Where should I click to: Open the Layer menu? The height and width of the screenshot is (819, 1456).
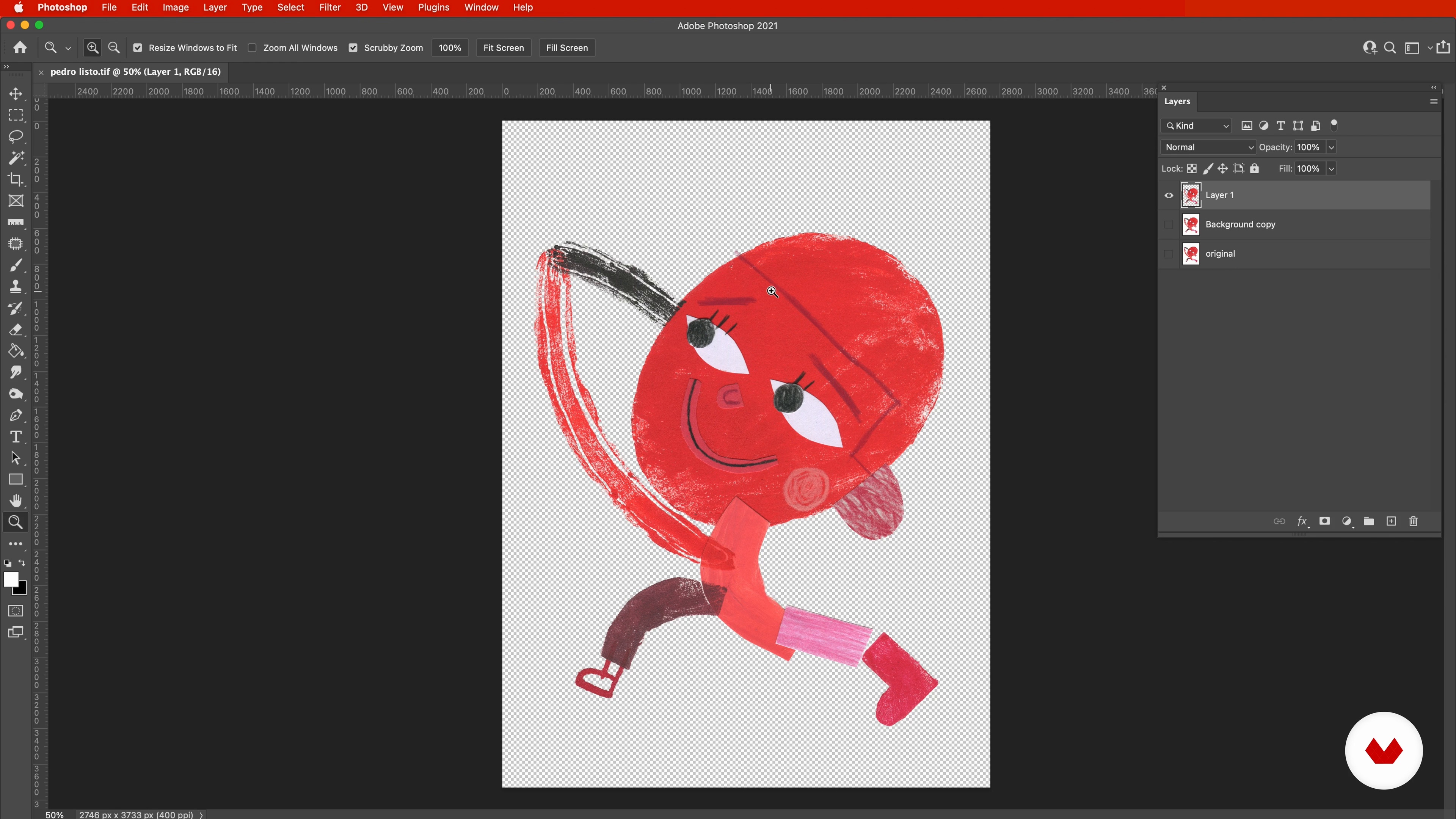tap(215, 7)
